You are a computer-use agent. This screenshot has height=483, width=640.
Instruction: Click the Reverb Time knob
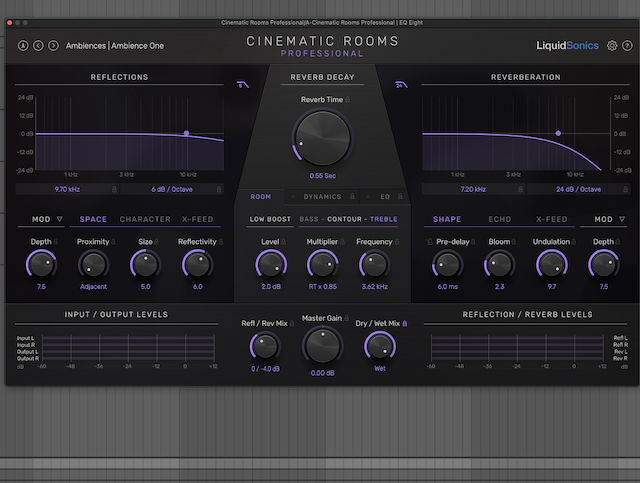click(x=322, y=138)
